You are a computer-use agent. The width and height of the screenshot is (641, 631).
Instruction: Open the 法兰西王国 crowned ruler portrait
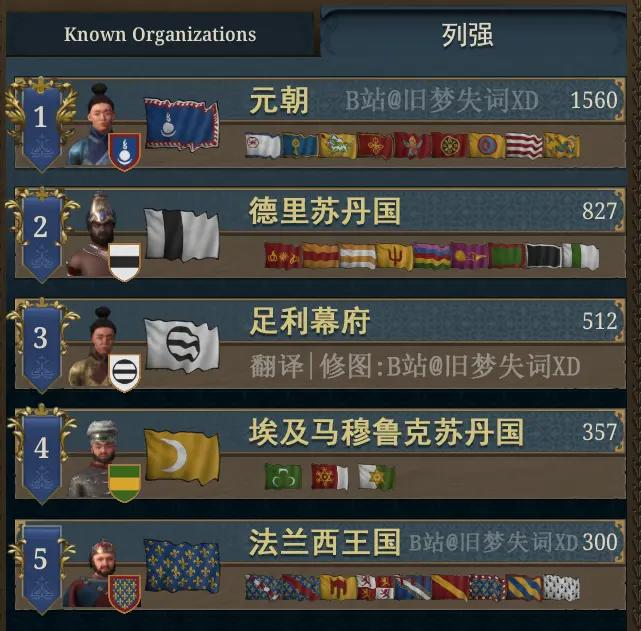95,572
